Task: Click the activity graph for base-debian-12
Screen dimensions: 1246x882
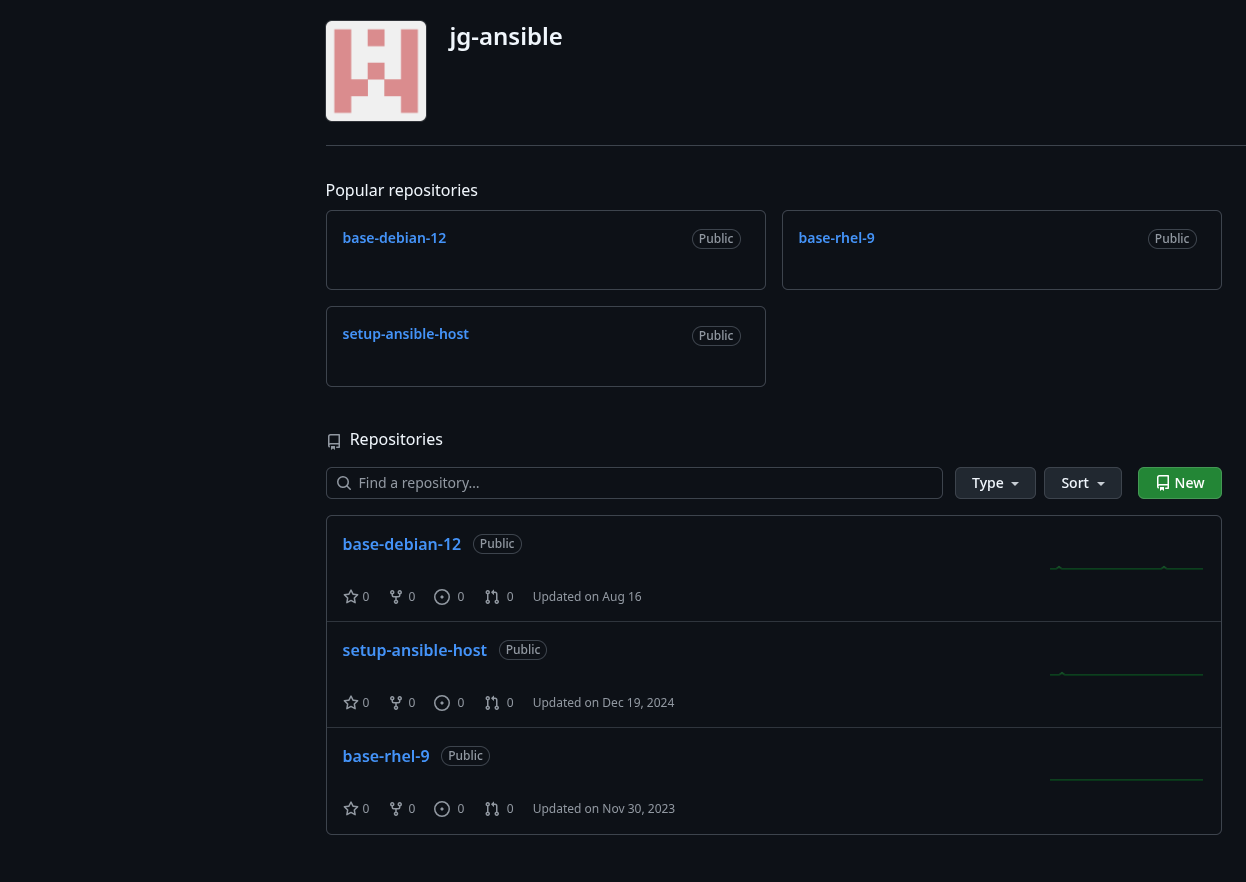Action: click(x=1126, y=568)
